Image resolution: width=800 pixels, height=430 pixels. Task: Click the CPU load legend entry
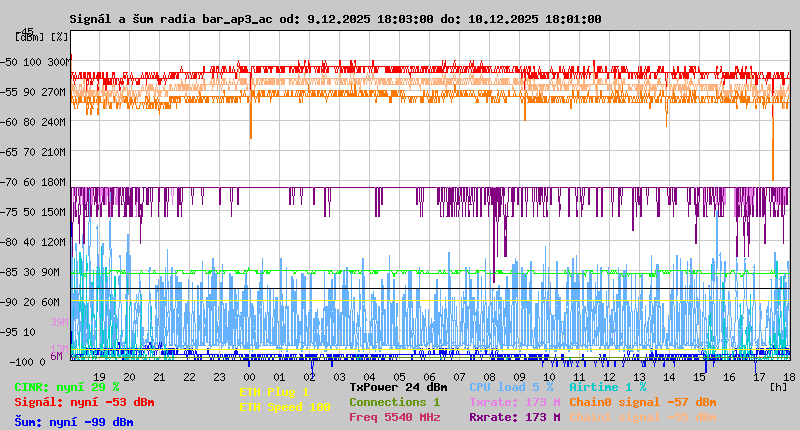click(x=511, y=387)
